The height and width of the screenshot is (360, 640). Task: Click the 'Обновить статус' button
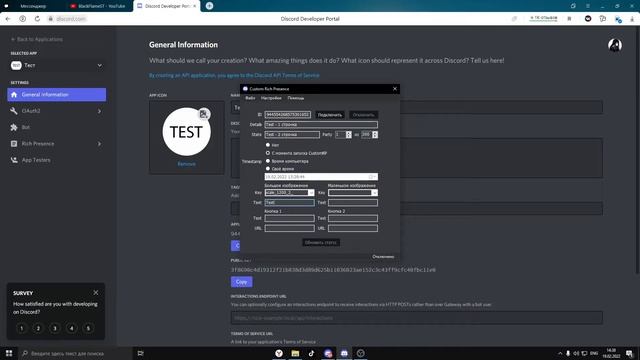pos(321,242)
